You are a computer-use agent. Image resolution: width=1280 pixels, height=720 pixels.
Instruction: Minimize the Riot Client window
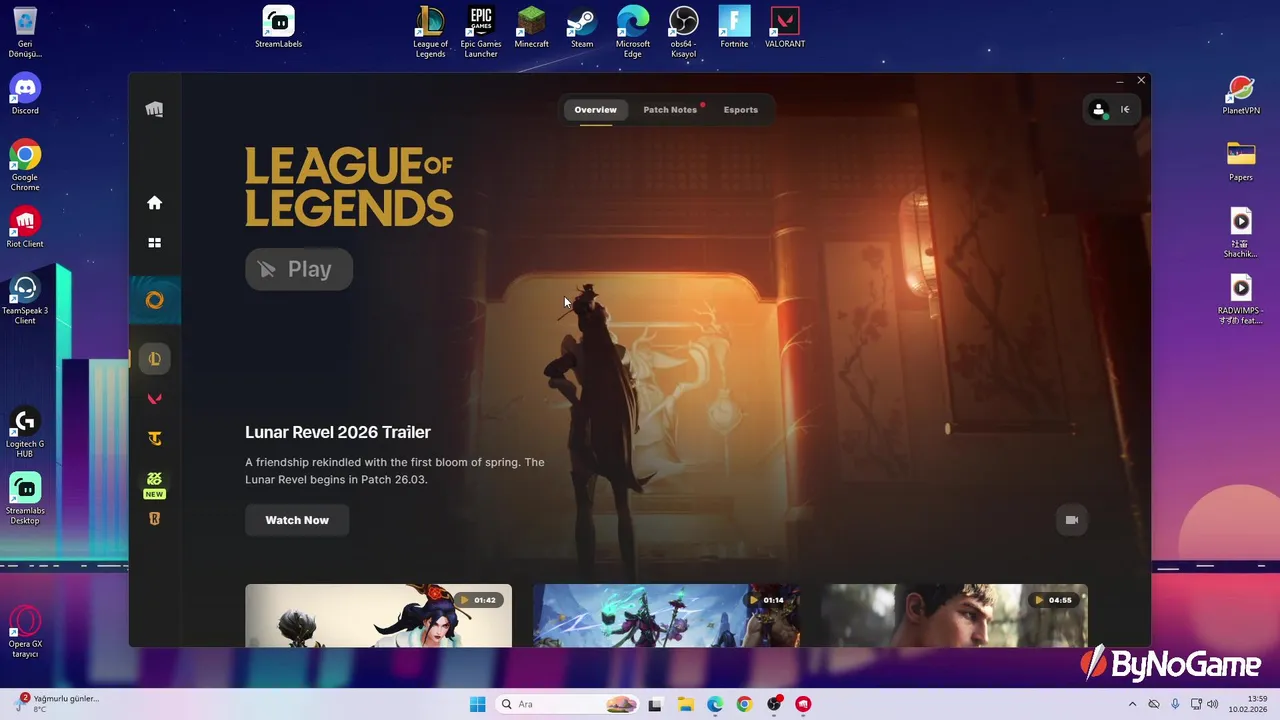point(1119,81)
